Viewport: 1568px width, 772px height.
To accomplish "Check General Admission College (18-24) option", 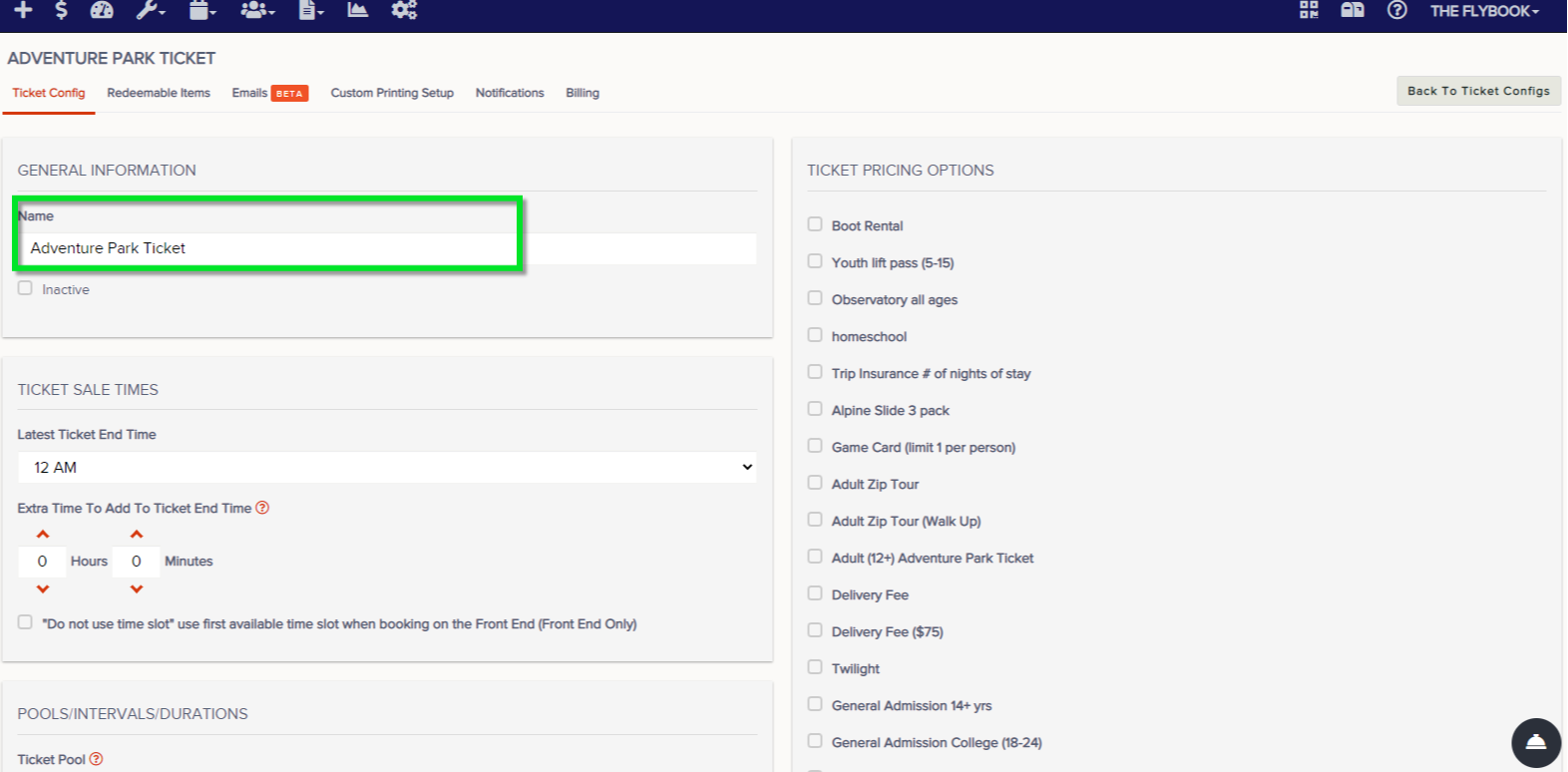I will pyautogui.click(x=815, y=741).
